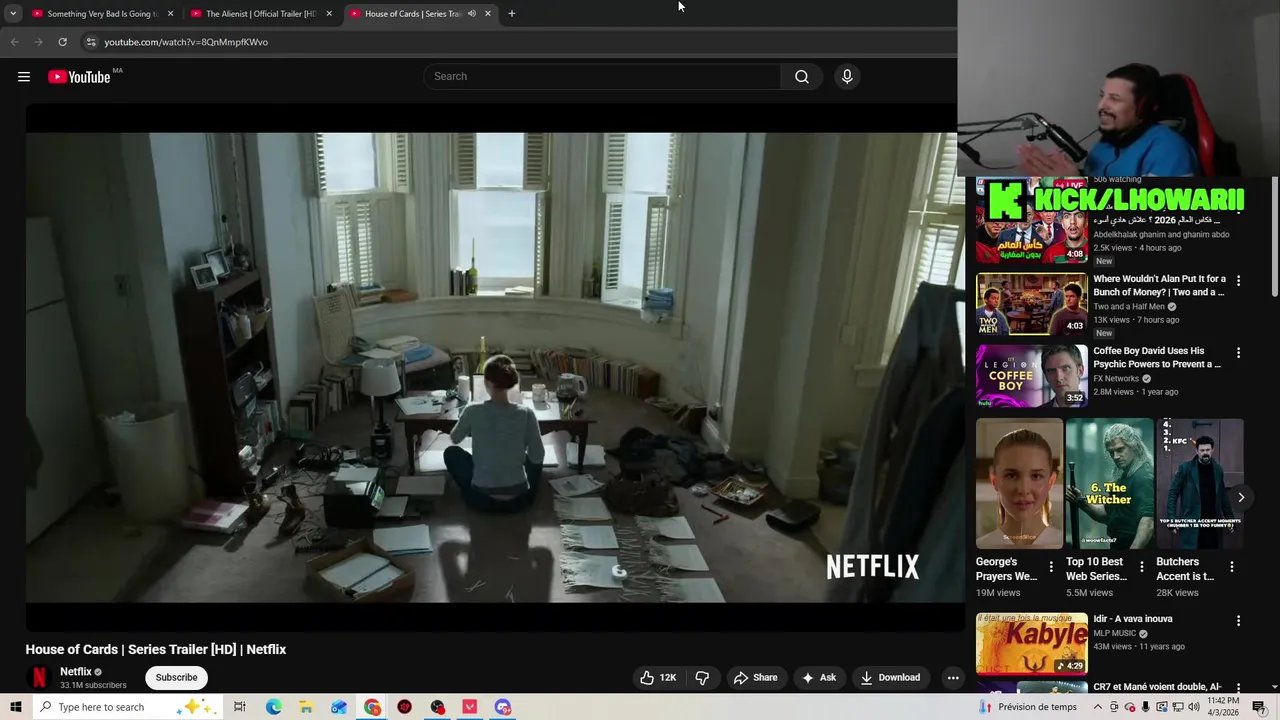Open options for 'Where Wouldn't Alan Put It' video
The width and height of the screenshot is (1280, 720).
1238,281
